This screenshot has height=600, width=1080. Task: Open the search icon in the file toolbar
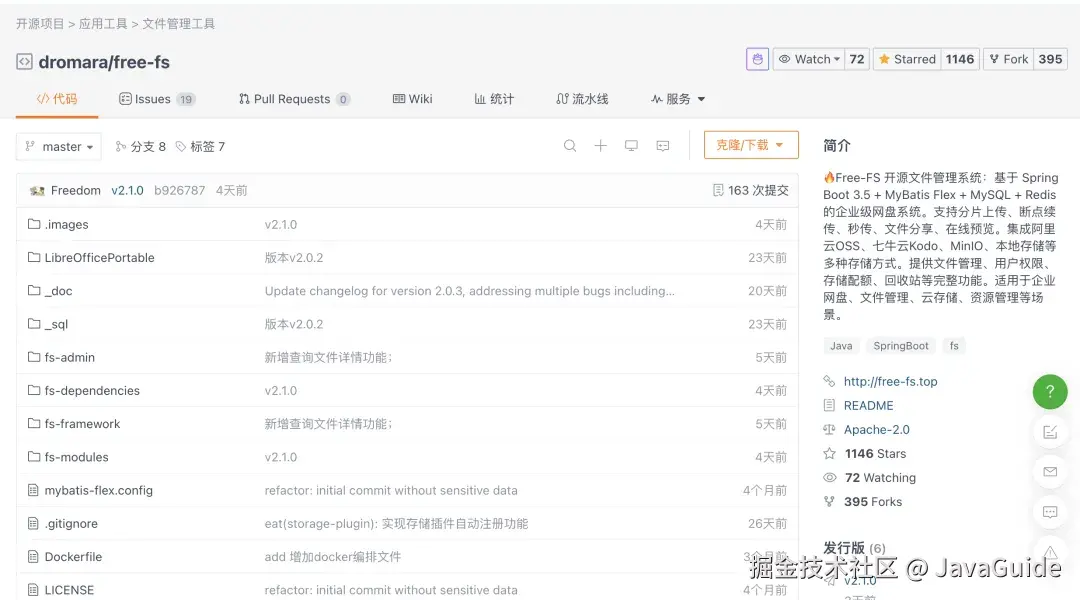pyautogui.click(x=570, y=145)
